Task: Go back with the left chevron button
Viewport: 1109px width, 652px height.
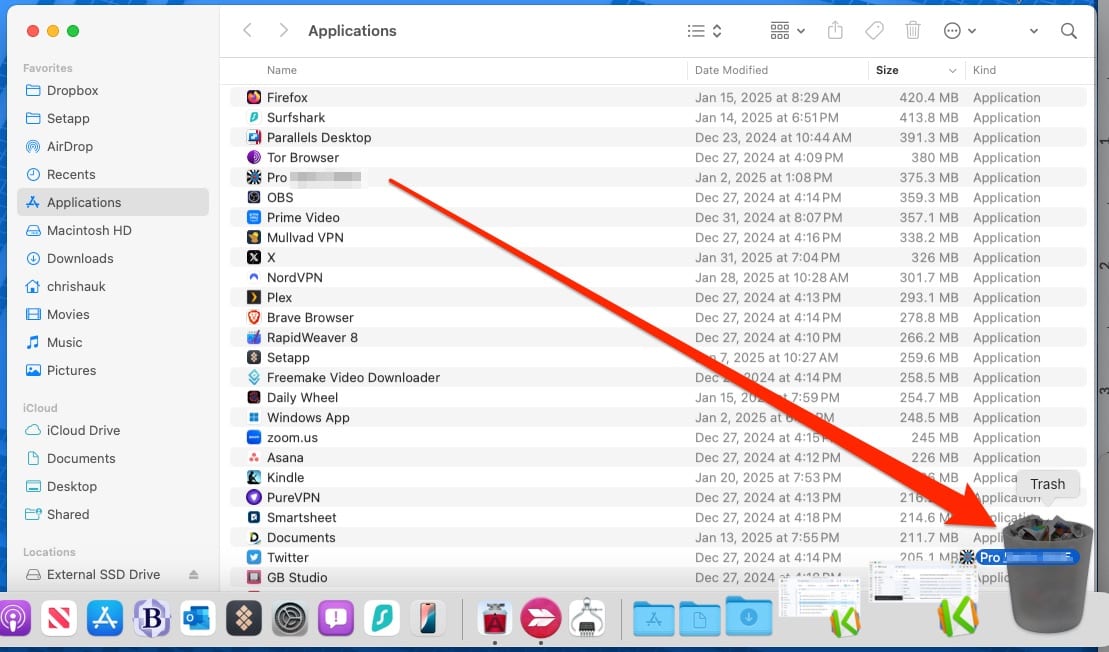Action: [x=247, y=30]
